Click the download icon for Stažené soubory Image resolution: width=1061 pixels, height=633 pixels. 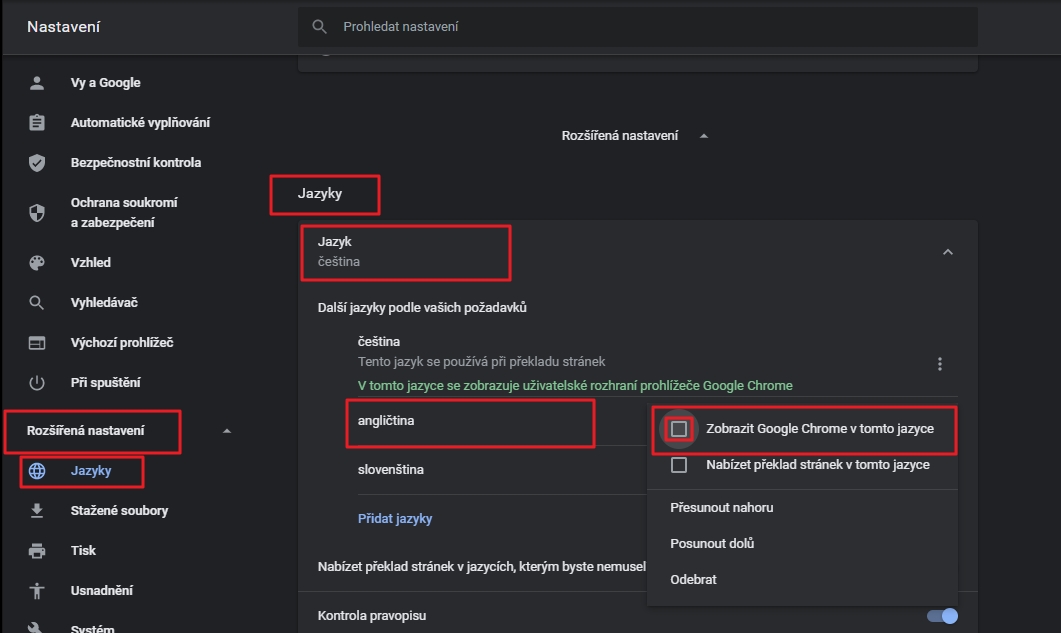point(37,511)
